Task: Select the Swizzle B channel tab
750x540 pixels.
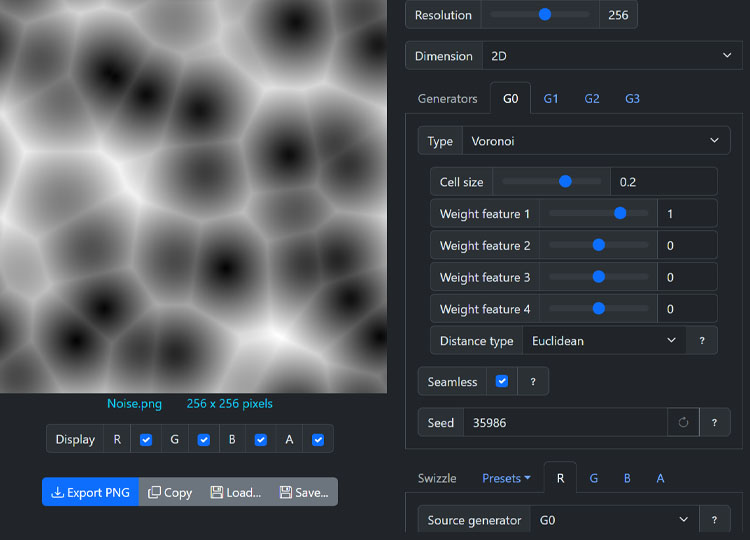Action: pyautogui.click(x=627, y=478)
